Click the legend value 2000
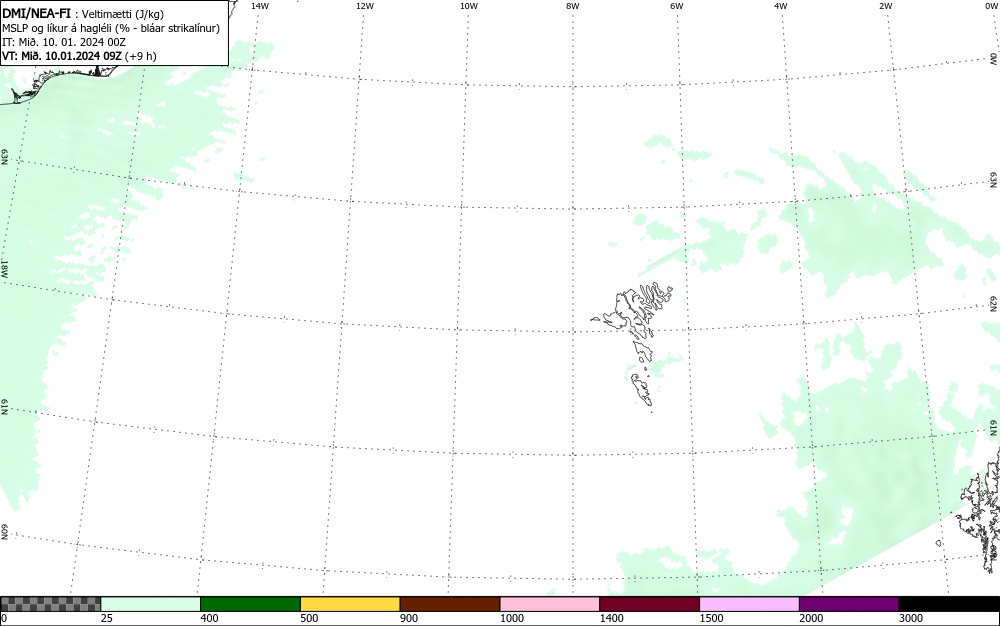The width and height of the screenshot is (1000, 626). coord(811,618)
